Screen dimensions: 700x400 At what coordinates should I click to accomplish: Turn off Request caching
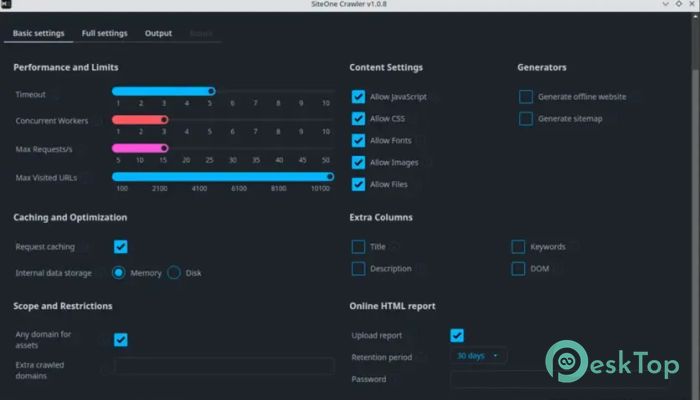[121, 247]
